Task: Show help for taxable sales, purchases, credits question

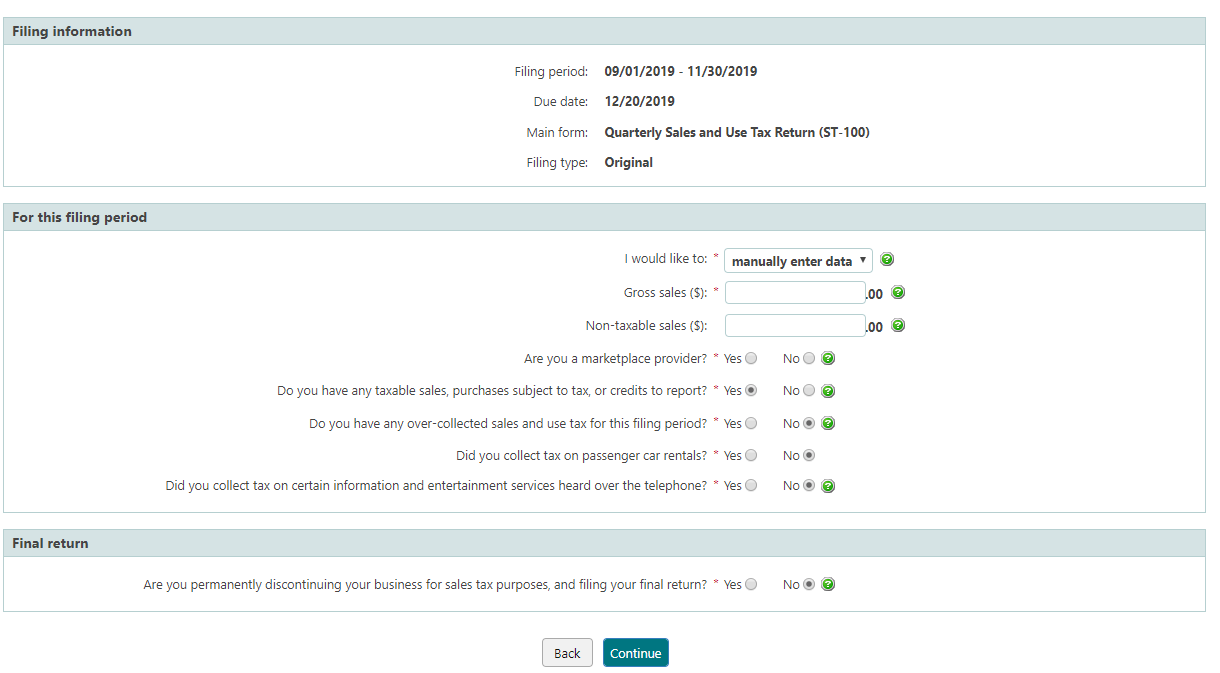Action: tap(828, 391)
